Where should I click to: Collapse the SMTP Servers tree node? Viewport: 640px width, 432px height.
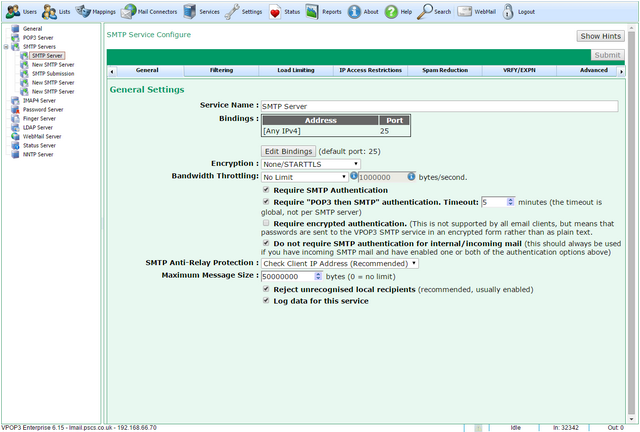coord(6,47)
